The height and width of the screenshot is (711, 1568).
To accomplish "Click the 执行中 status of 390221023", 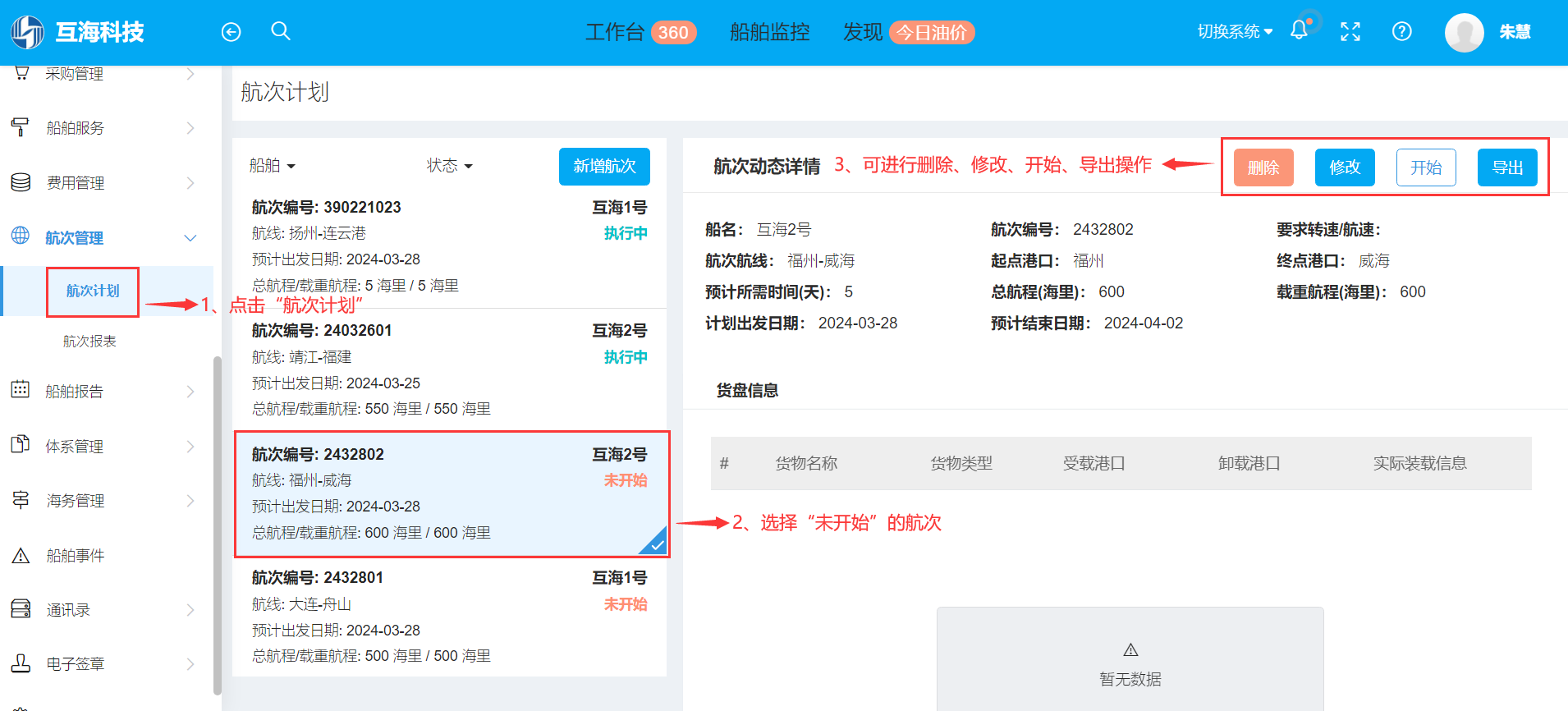I will point(626,233).
